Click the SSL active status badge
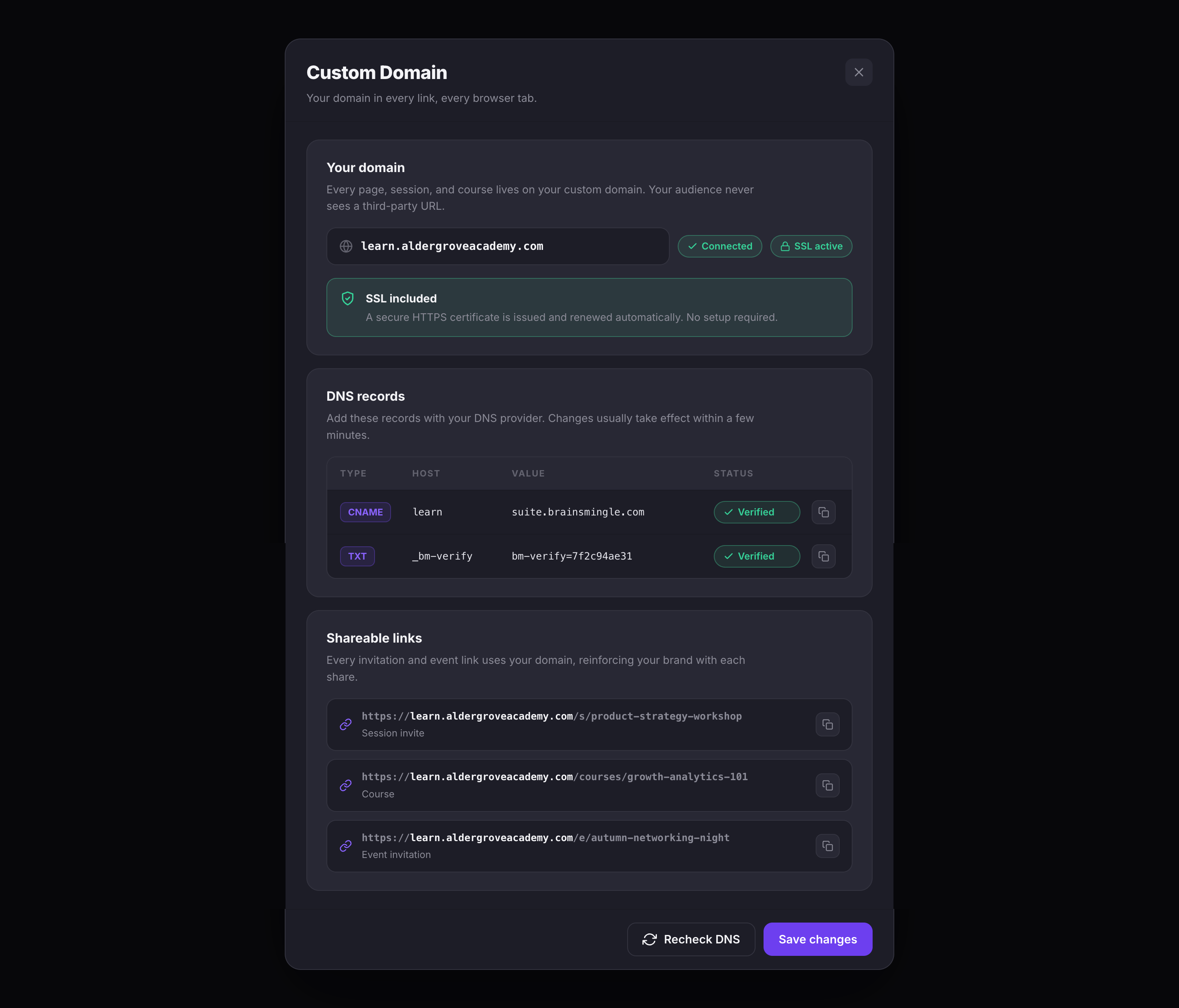This screenshot has width=1179, height=1008. (x=811, y=246)
